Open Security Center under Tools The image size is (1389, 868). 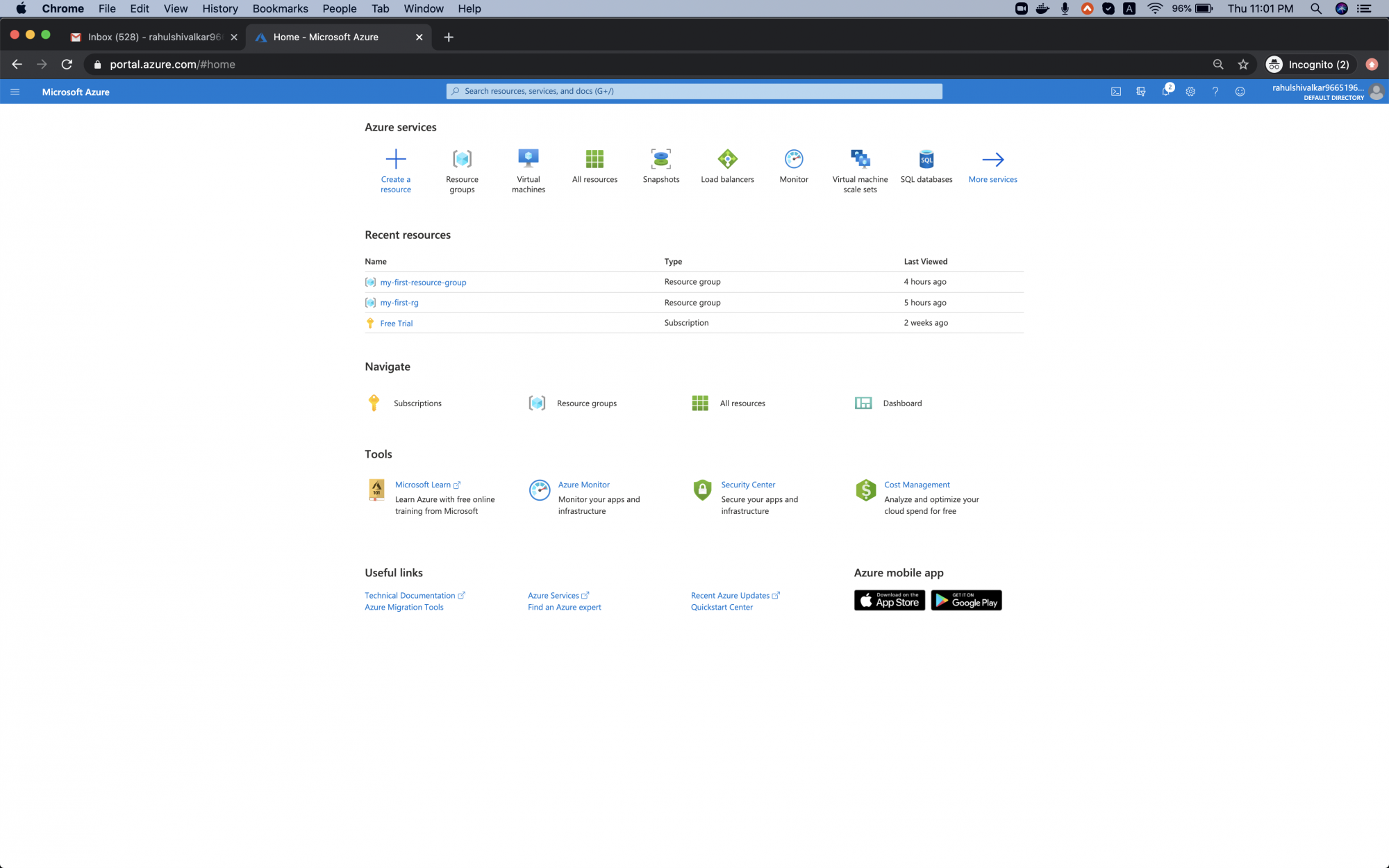tap(748, 484)
